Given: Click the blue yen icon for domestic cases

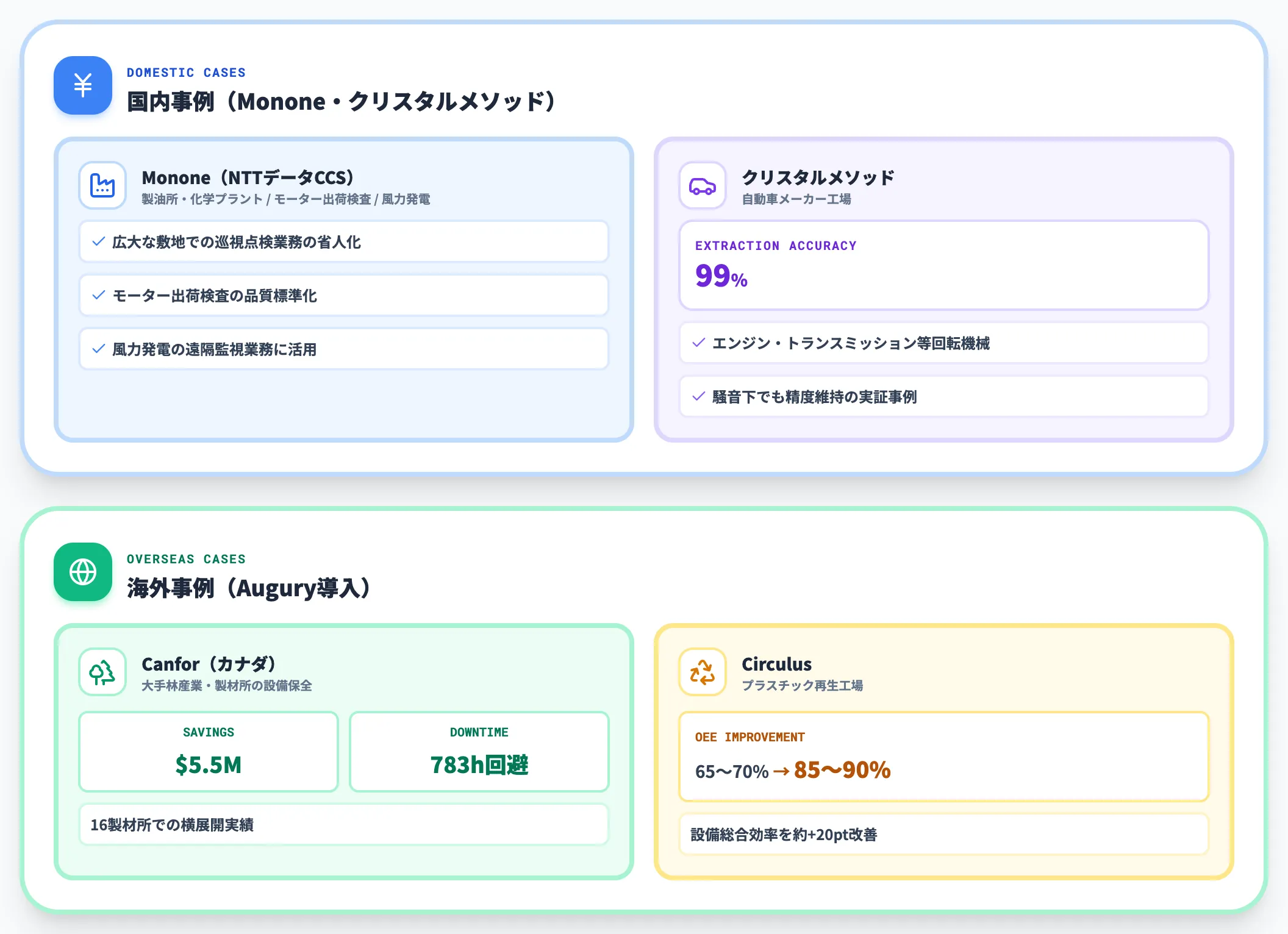Looking at the screenshot, I should (x=83, y=85).
